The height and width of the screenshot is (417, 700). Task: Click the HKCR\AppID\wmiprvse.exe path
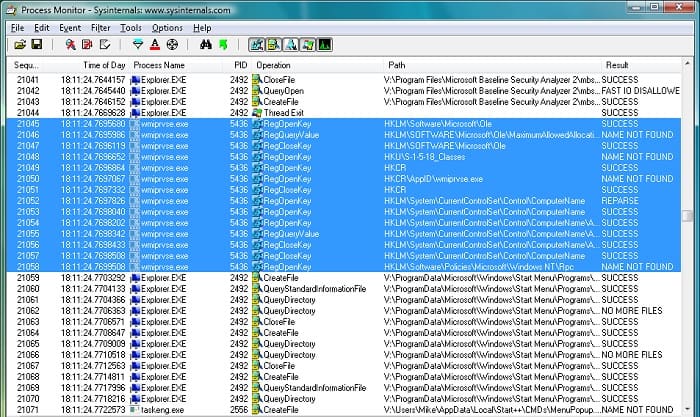tap(433, 179)
